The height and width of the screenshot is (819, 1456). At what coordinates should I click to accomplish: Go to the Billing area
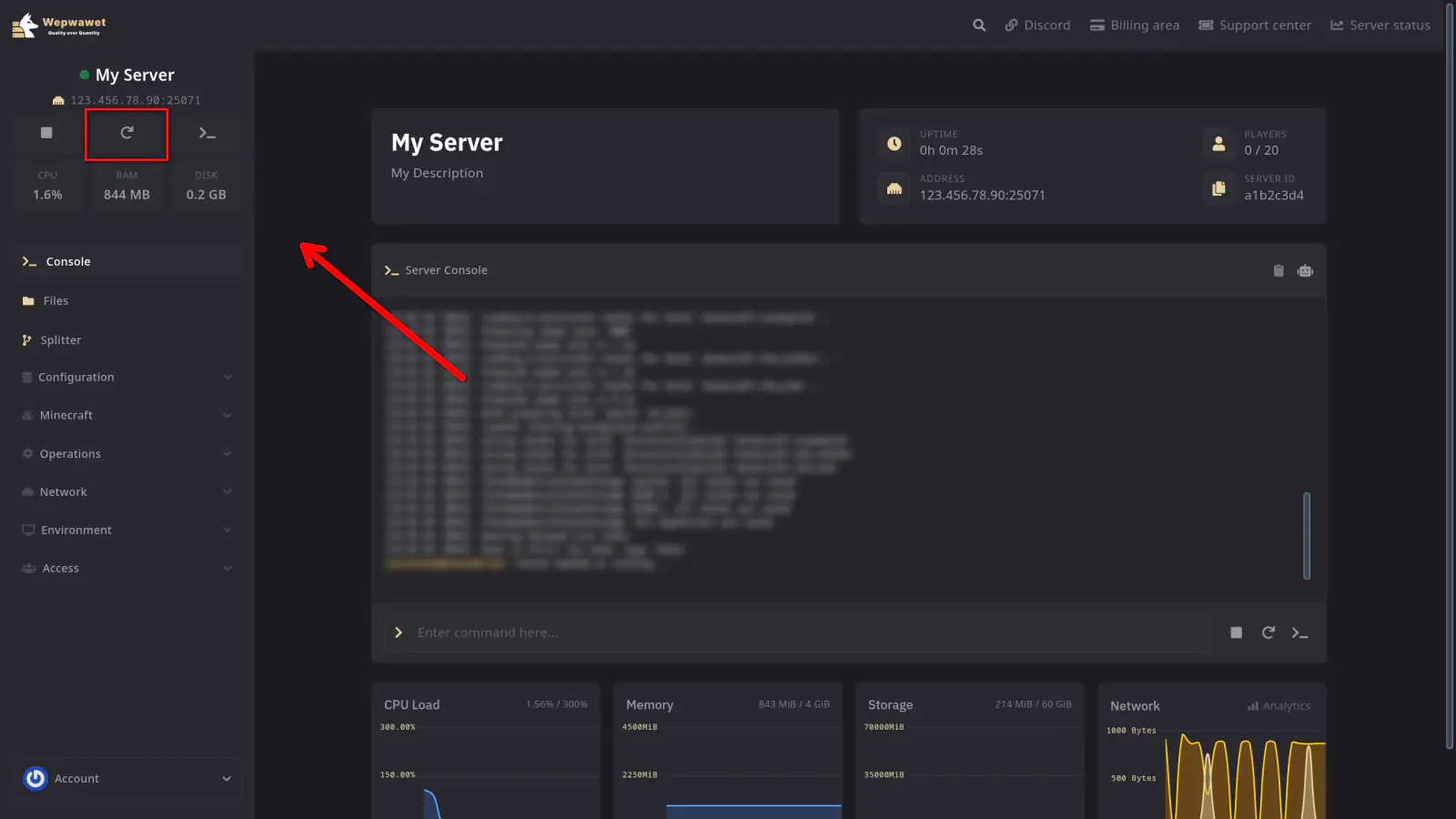pyautogui.click(x=1135, y=25)
